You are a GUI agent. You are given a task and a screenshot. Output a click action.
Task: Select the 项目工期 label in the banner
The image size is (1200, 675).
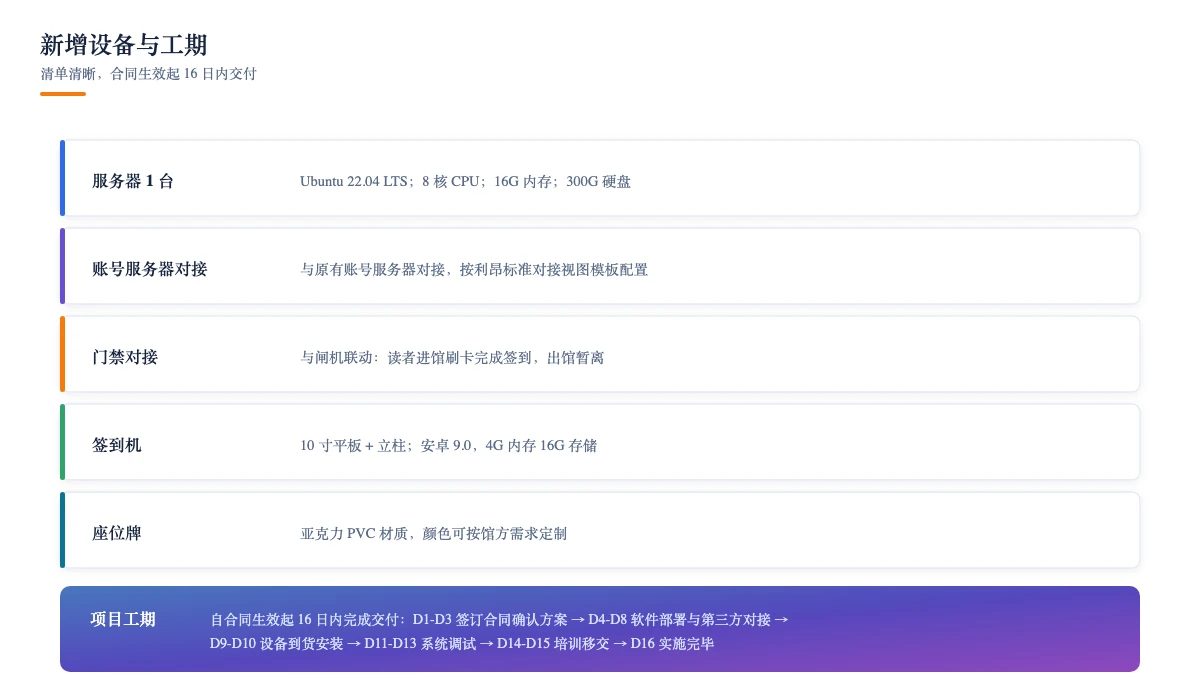click(123, 619)
